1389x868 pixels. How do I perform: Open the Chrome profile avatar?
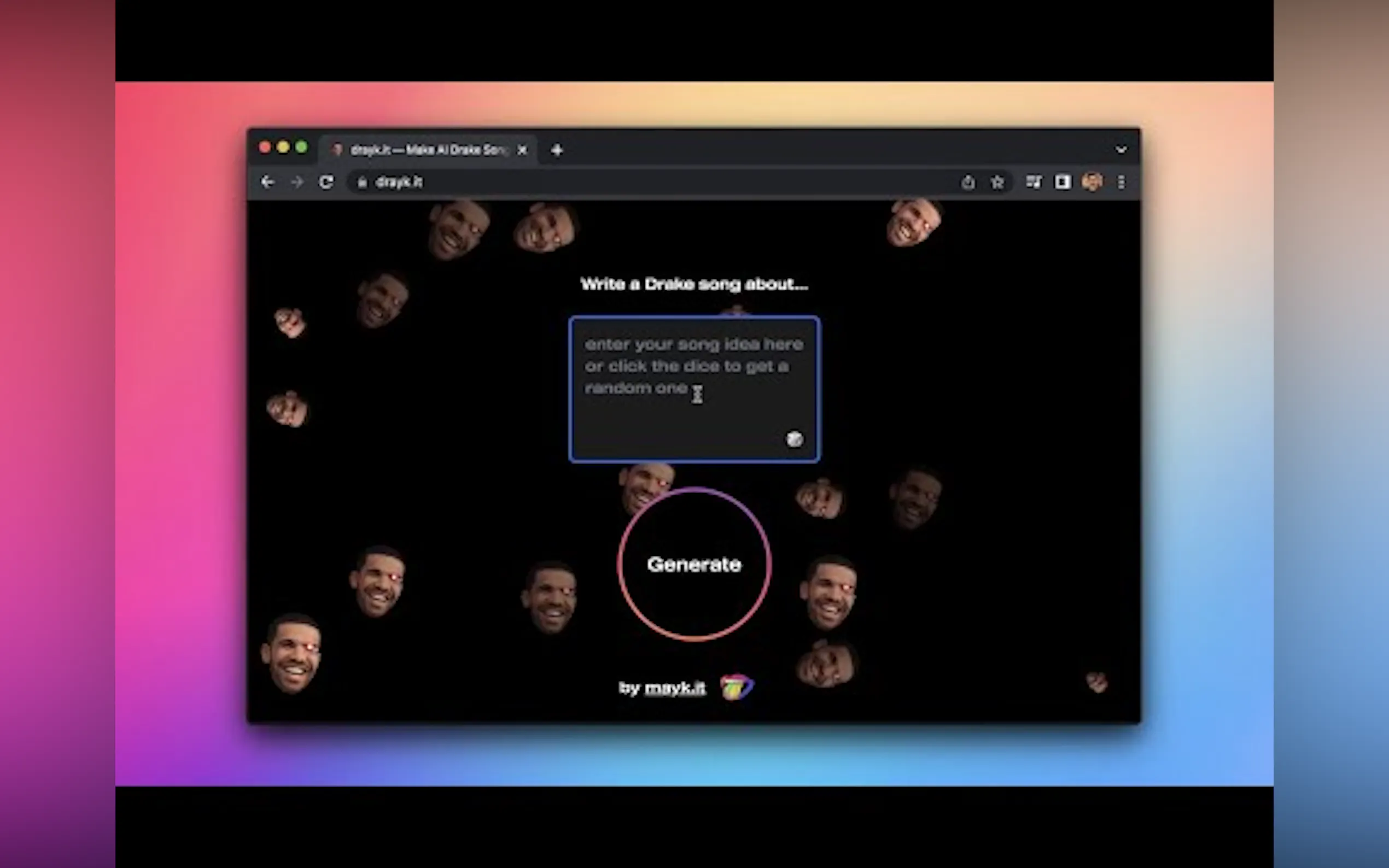tap(1092, 183)
